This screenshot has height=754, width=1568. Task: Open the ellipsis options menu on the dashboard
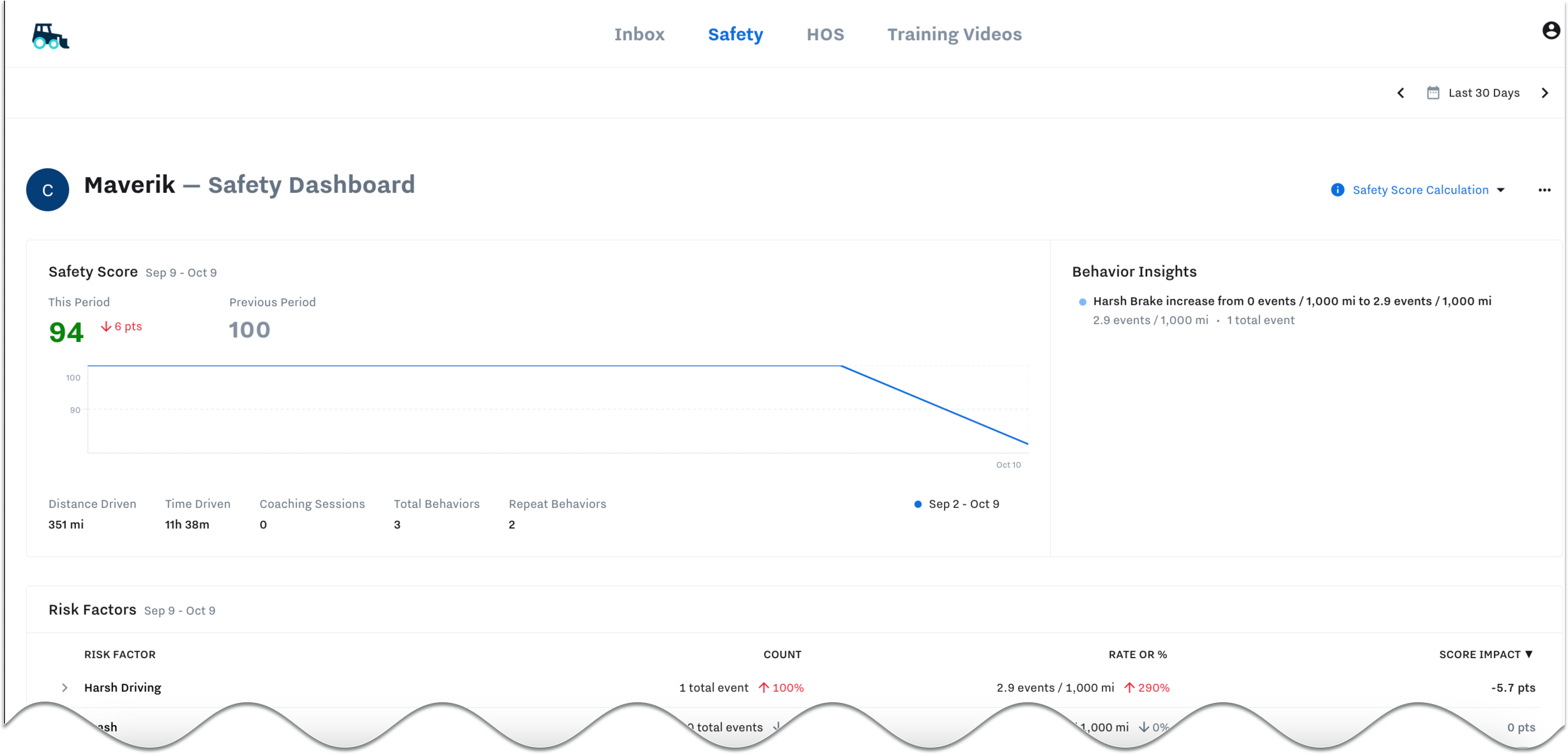1545,189
